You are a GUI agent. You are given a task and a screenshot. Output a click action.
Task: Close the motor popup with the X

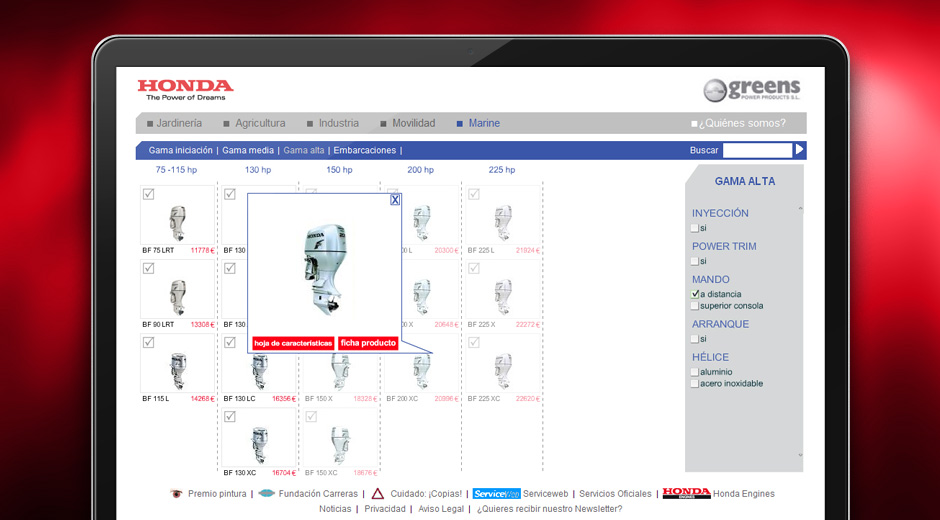[x=395, y=200]
